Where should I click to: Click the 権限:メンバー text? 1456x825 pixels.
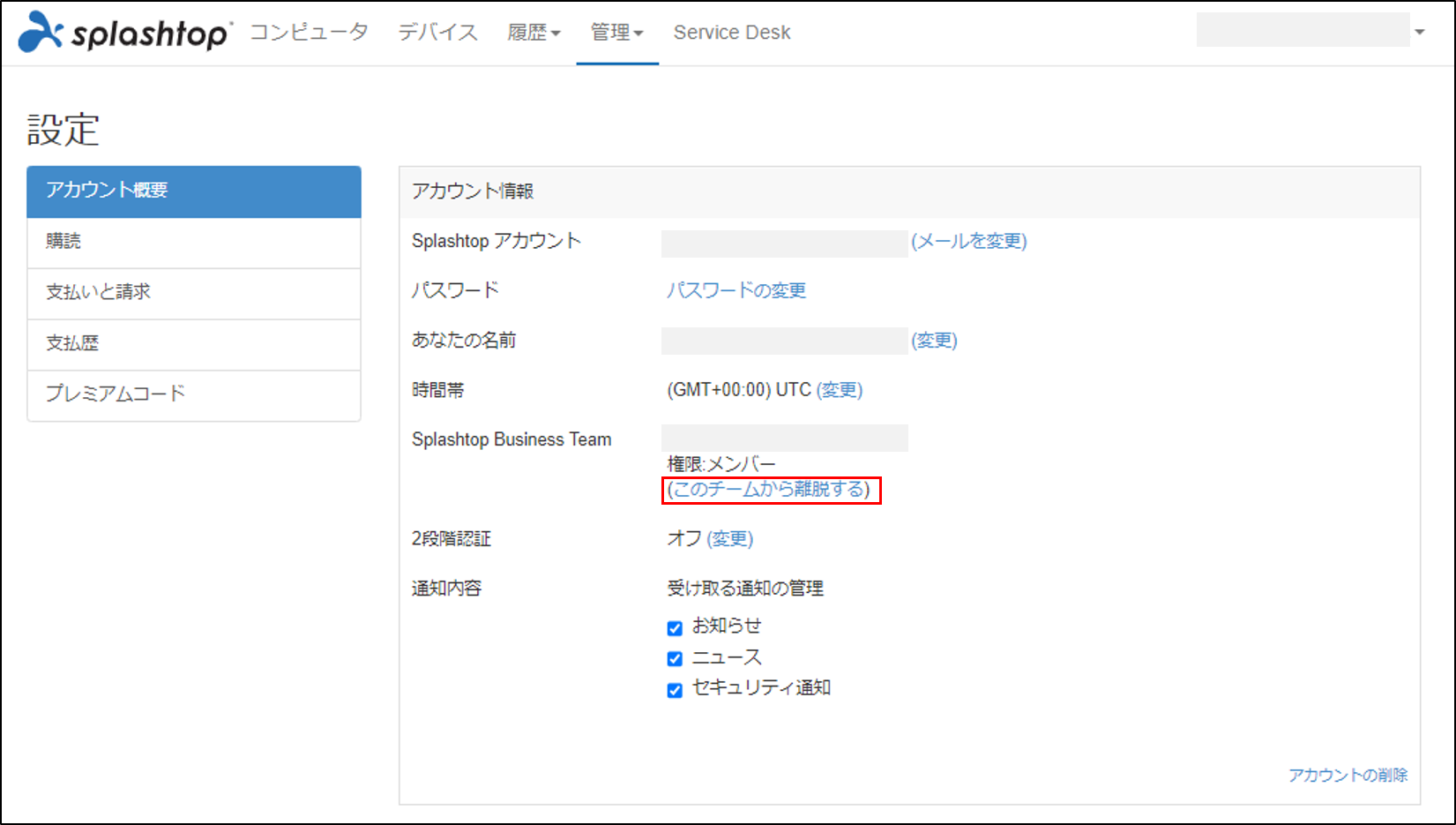[x=721, y=464]
